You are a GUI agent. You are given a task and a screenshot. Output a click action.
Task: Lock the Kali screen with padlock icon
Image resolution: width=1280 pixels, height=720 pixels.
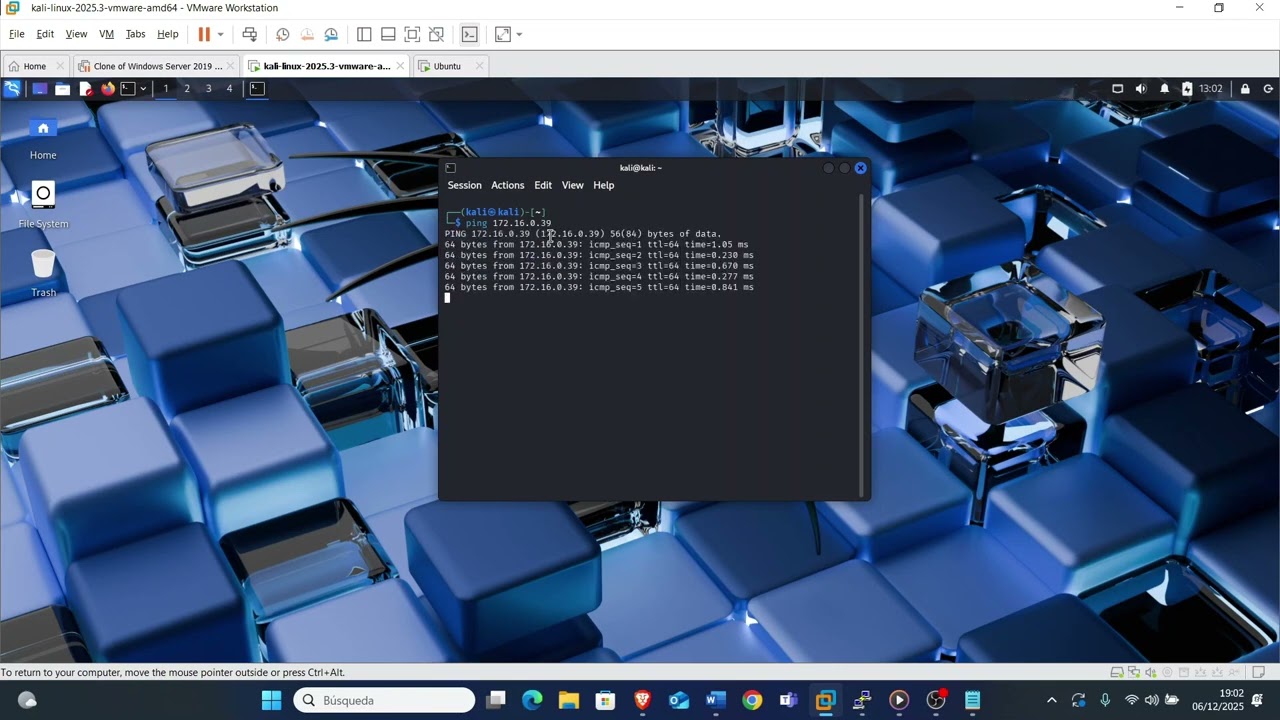click(1245, 89)
